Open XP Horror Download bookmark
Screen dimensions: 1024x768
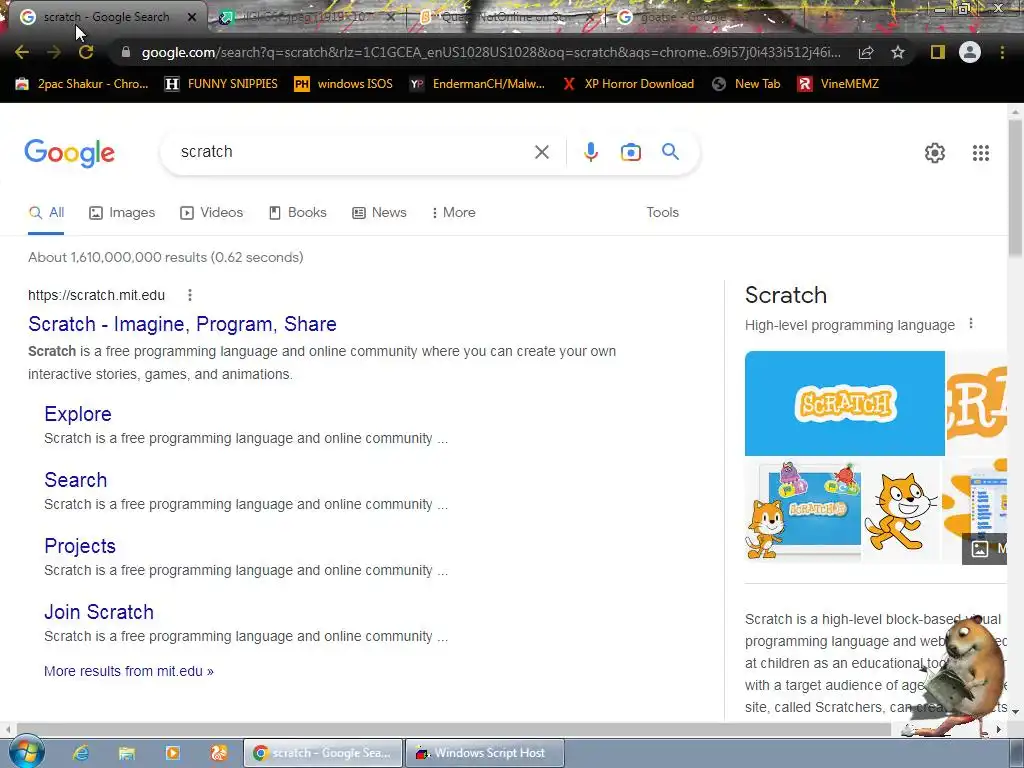628,84
